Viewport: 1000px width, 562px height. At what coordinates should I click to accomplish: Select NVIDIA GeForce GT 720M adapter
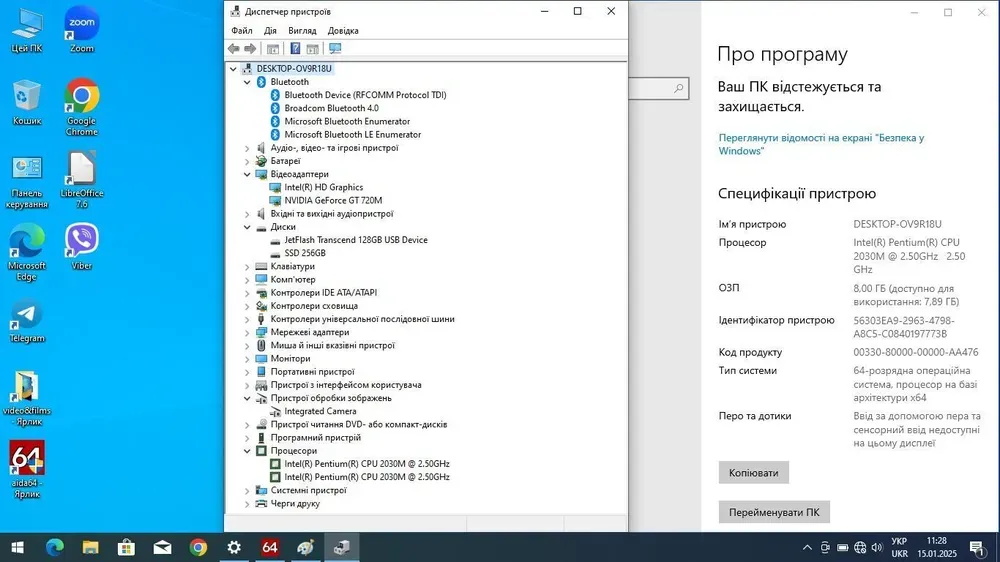[x=333, y=200]
